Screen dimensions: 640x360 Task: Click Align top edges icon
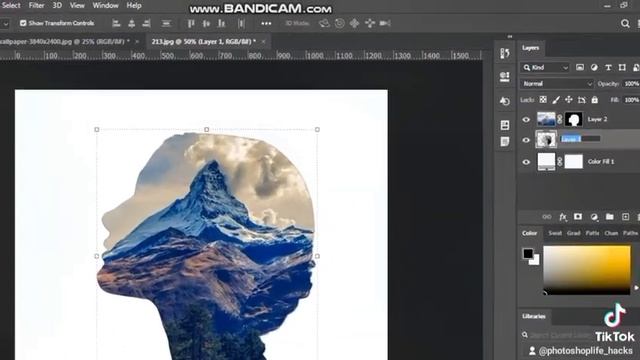tap(191, 23)
